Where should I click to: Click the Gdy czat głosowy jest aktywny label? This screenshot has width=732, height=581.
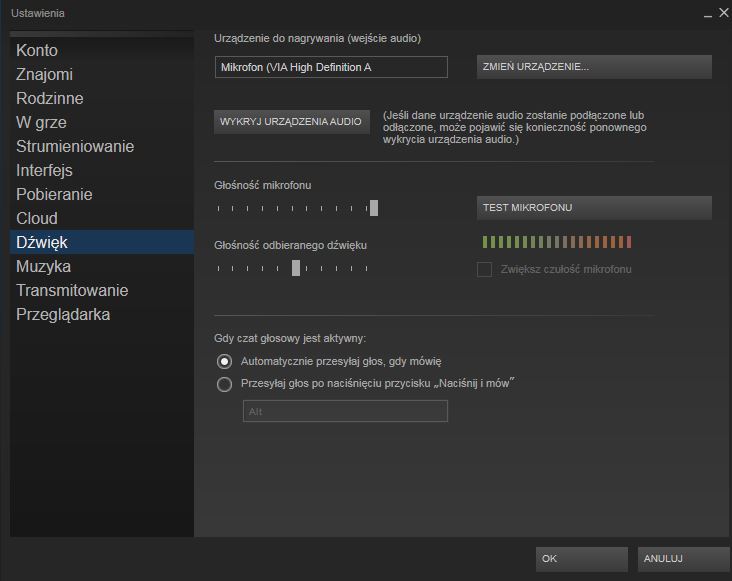[x=290, y=338]
